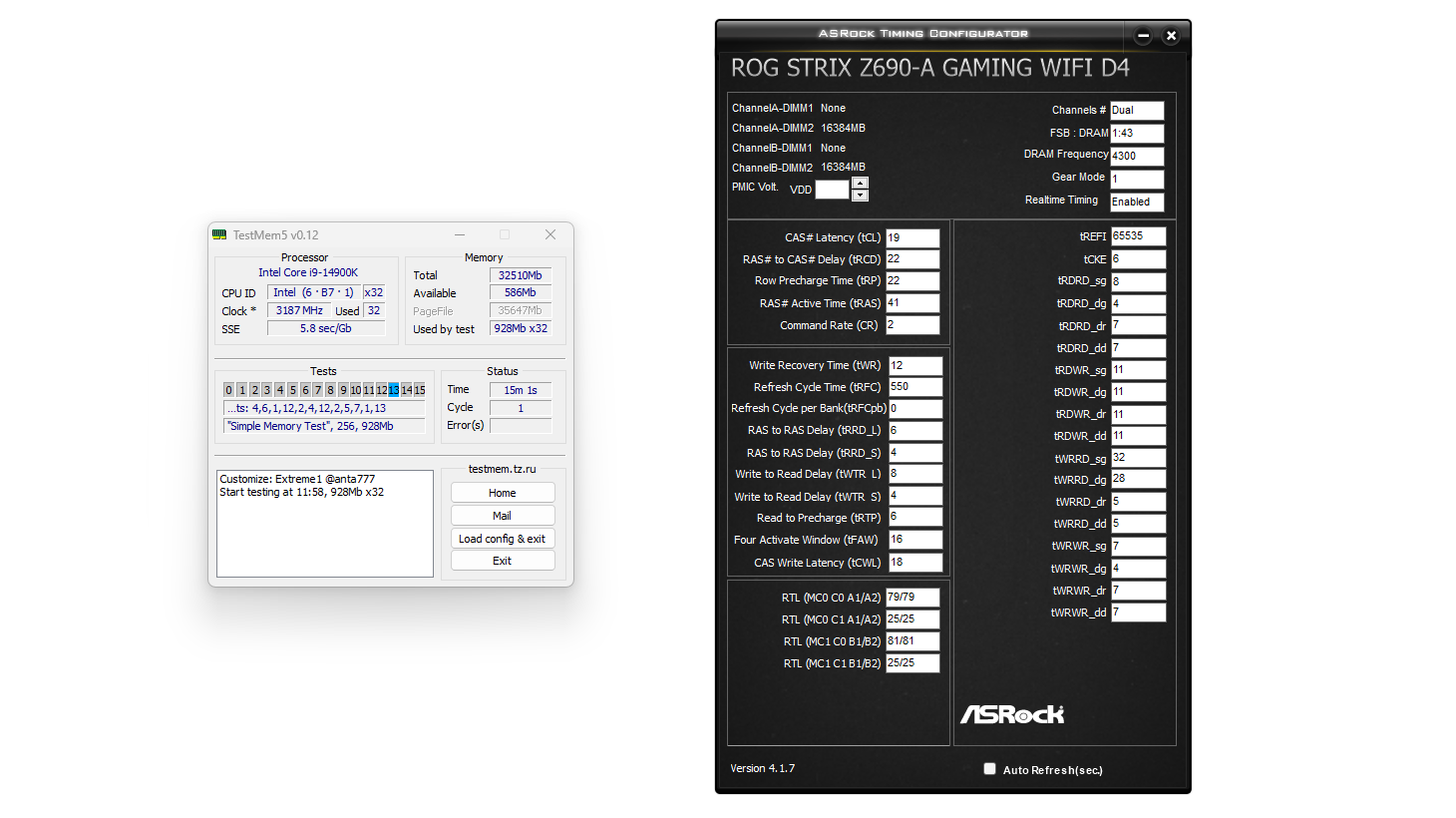Click the Mail button in TestMem5

(503, 516)
